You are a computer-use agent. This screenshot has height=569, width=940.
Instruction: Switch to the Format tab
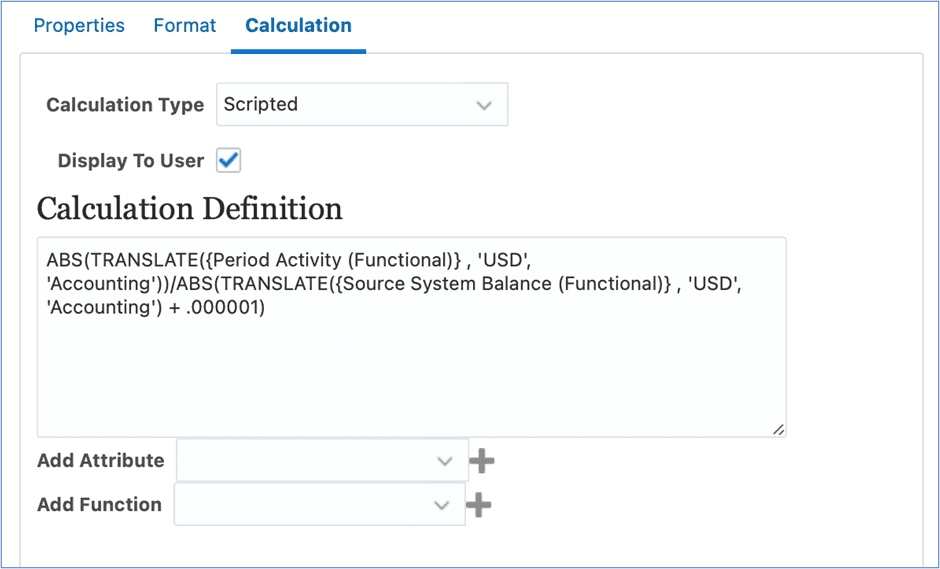(x=185, y=26)
